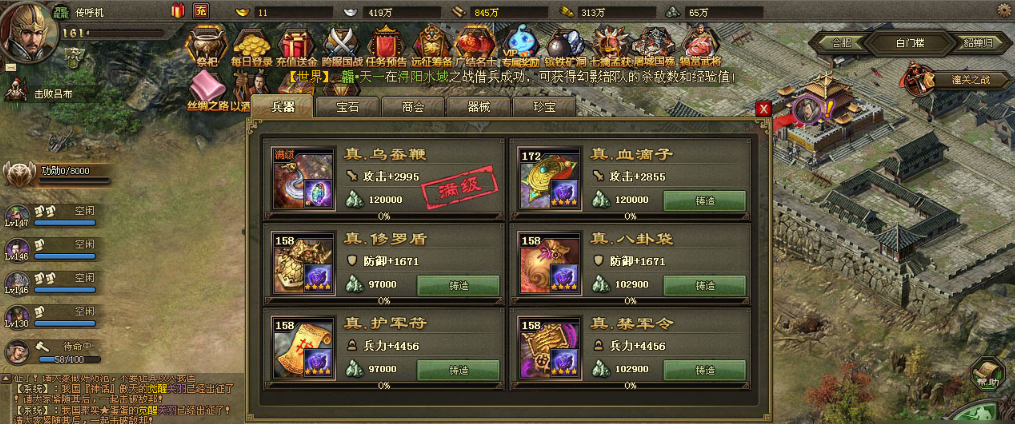Open the 镔铁矿洞 iron mine icon

pos(565,43)
